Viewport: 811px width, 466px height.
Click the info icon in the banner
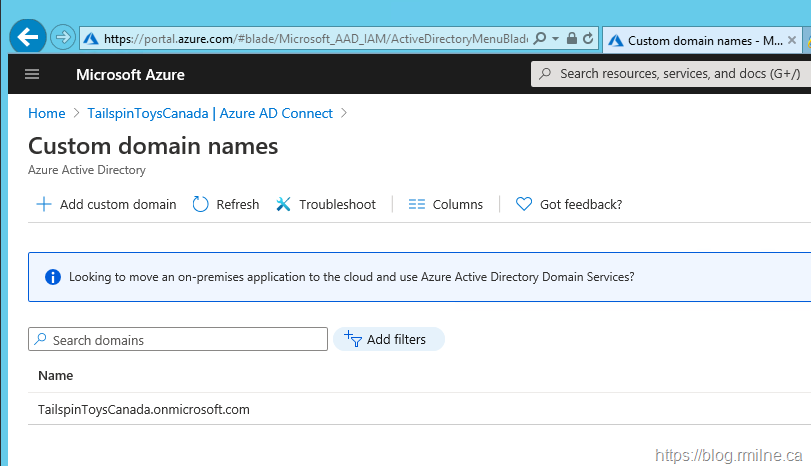(52, 277)
